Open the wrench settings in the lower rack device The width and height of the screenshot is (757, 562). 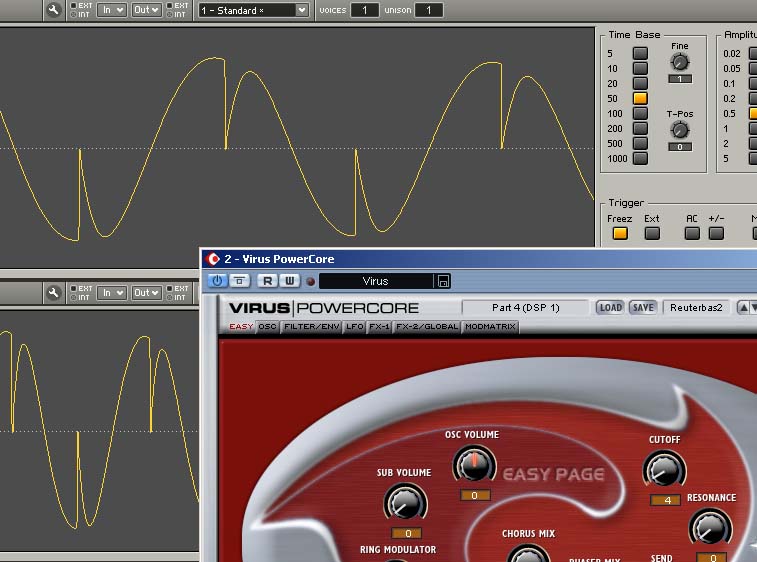click(x=54, y=293)
